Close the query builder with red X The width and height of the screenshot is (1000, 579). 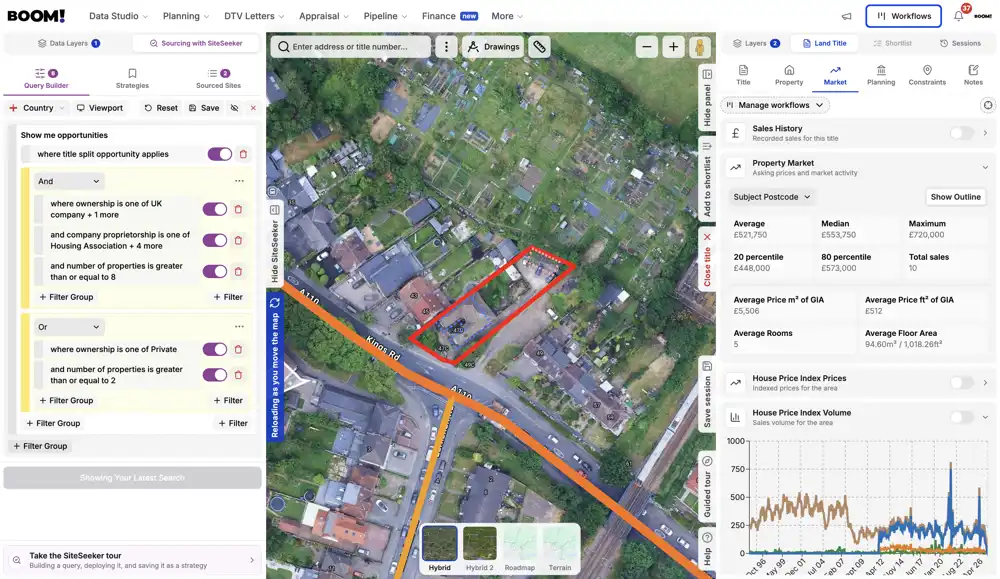pos(253,108)
